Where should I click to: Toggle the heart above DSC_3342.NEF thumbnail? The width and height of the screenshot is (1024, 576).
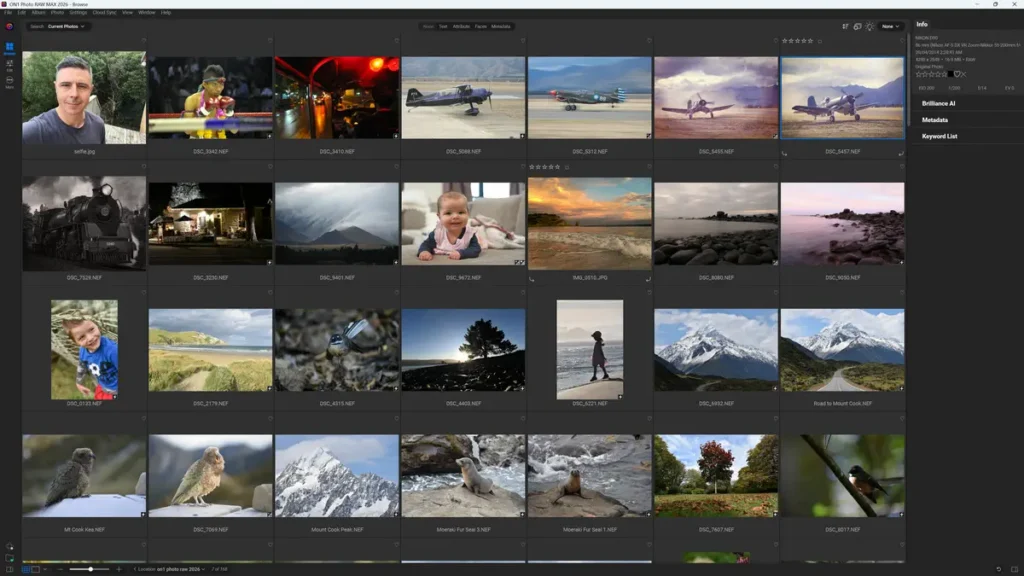pos(270,41)
